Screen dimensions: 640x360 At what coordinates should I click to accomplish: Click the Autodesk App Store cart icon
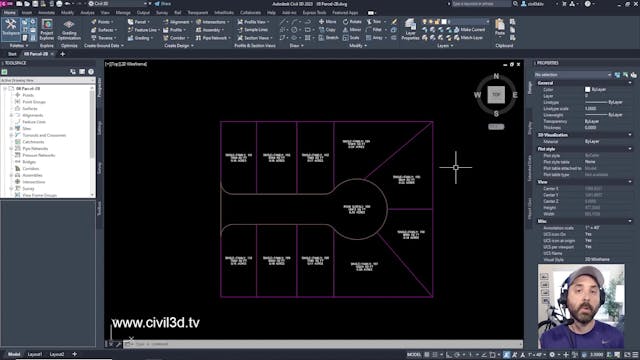click(x=564, y=4)
